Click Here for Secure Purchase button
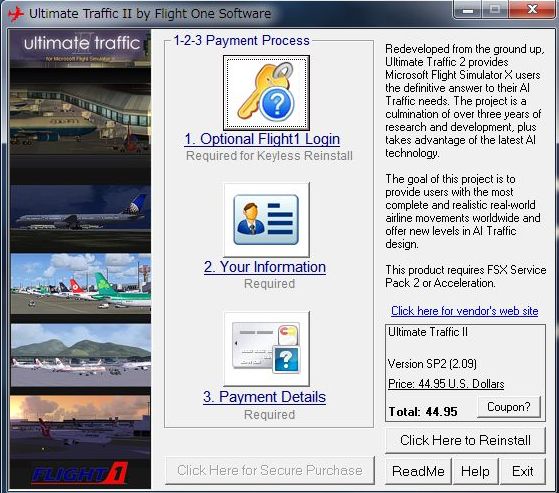The image size is (559, 493). click(270, 470)
